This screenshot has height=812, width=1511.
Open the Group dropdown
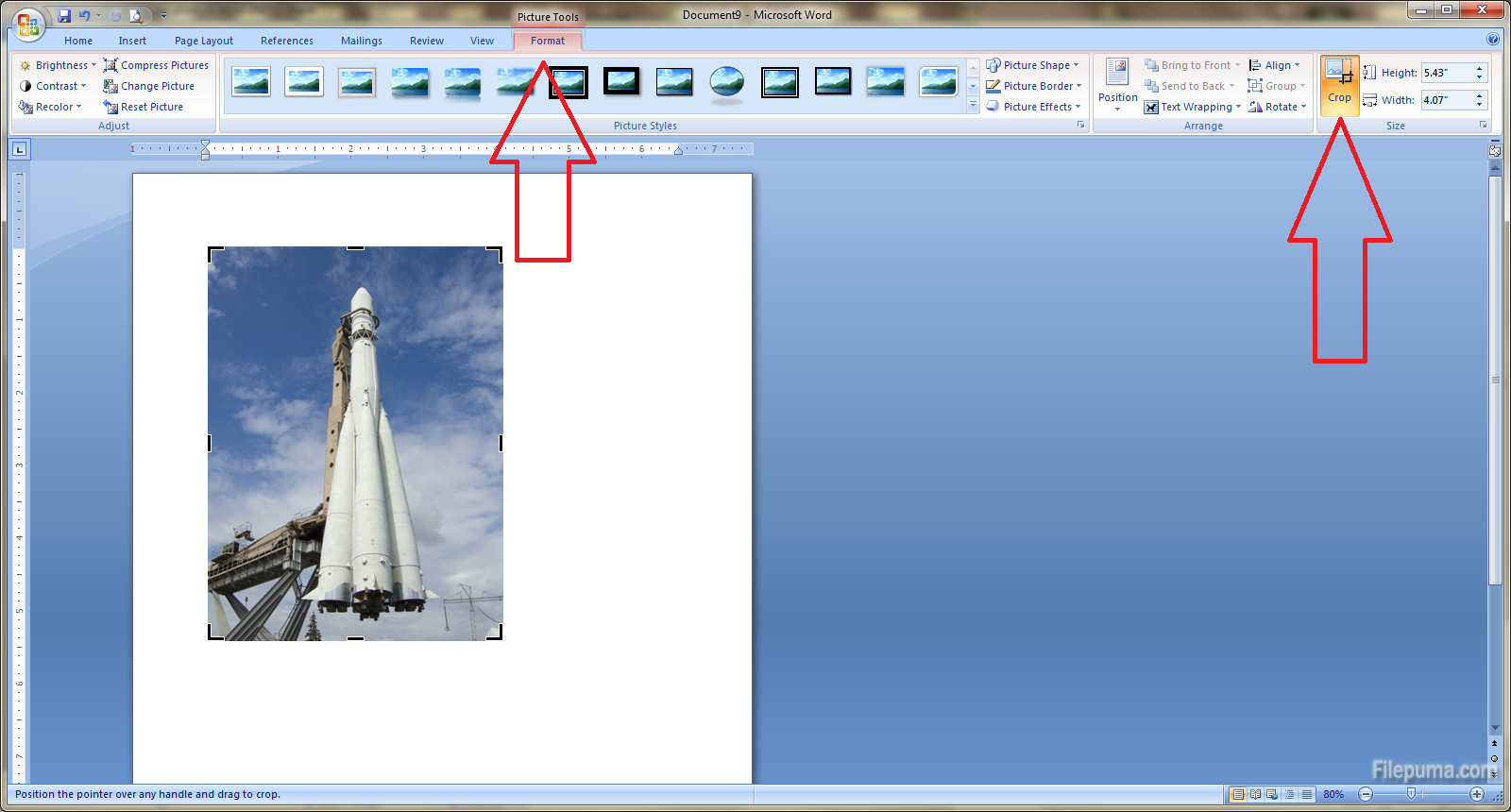click(x=1276, y=86)
